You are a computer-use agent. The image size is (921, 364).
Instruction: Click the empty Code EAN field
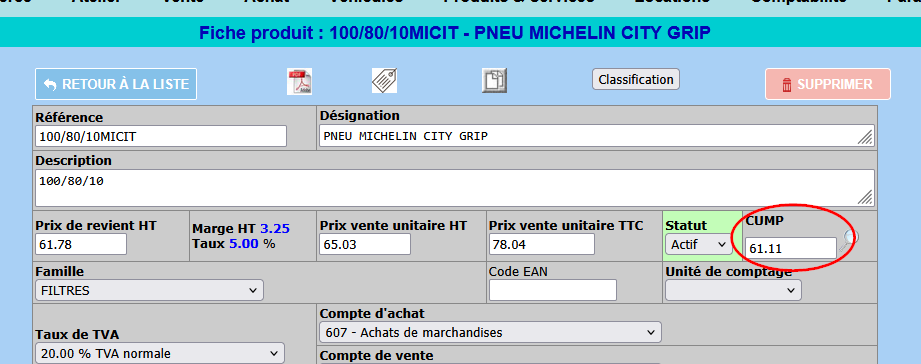coord(553,290)
